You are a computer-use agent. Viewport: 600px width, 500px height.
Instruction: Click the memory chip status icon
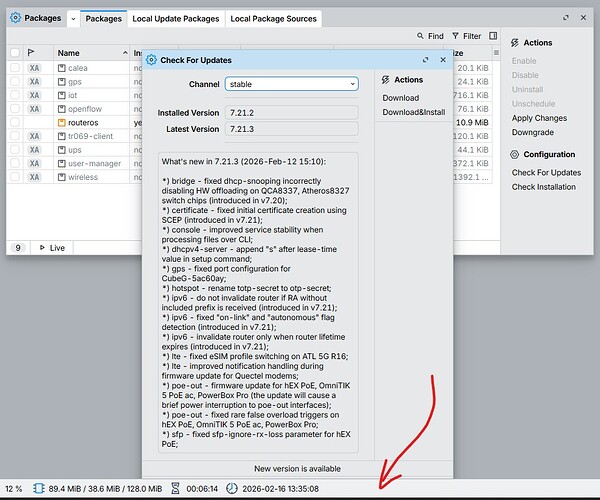(x=39, y=489)
